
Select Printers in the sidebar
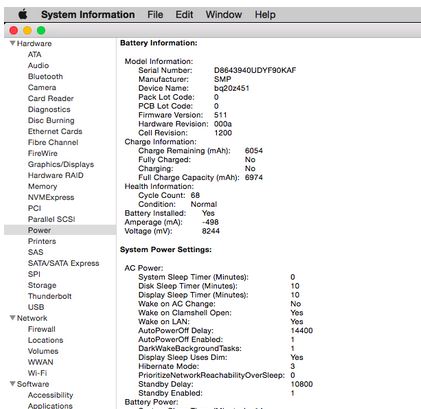(x=42, y=241)
